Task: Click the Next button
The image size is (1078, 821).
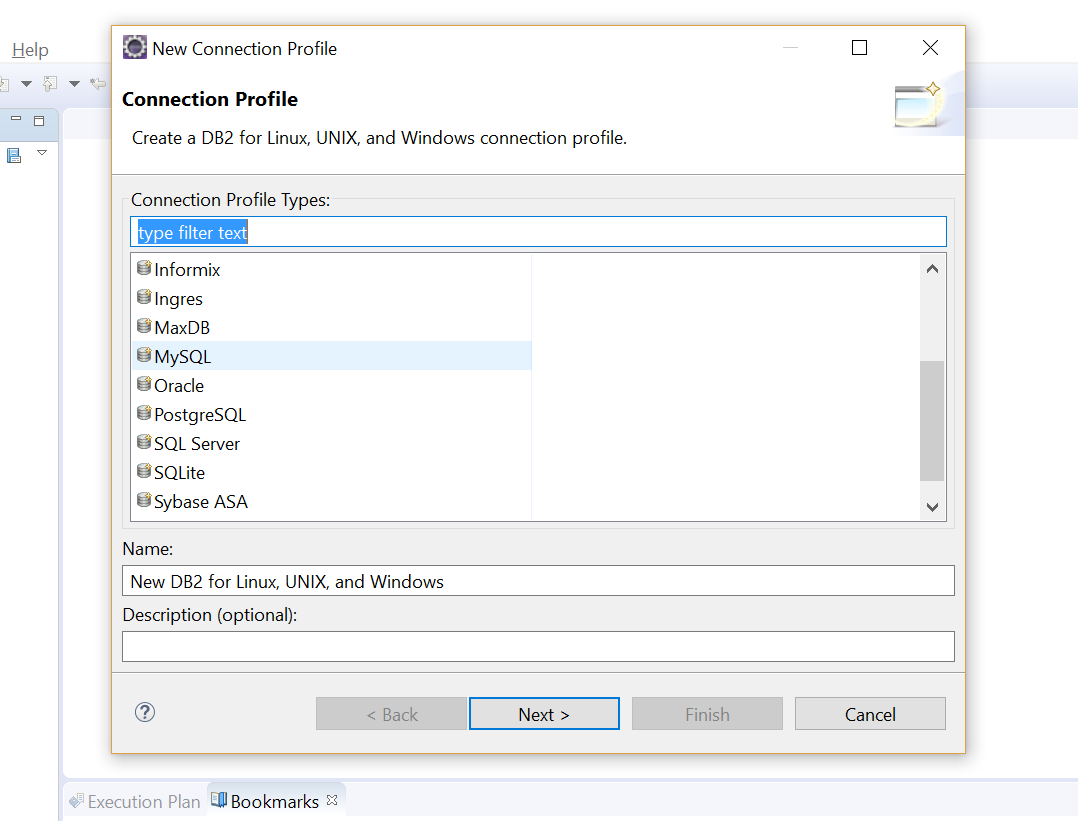Action: coord(544,714)
